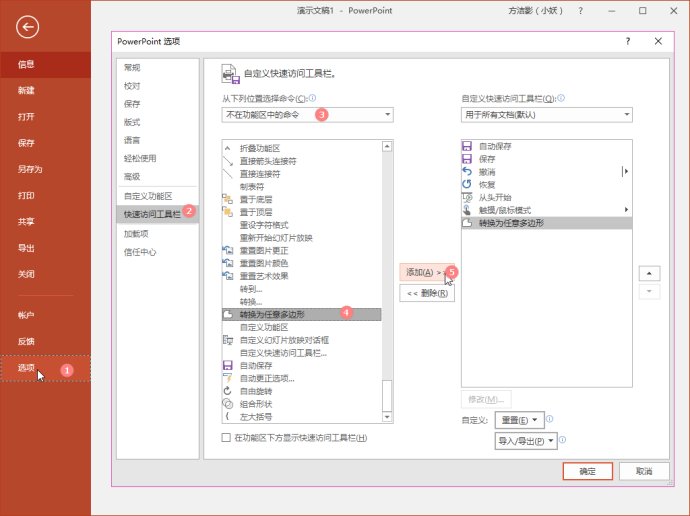Click the info icon beside 从下列位置选择命令
Viewport: 690px width, 516px height.
pyautogui.click(x=312, y=98)
